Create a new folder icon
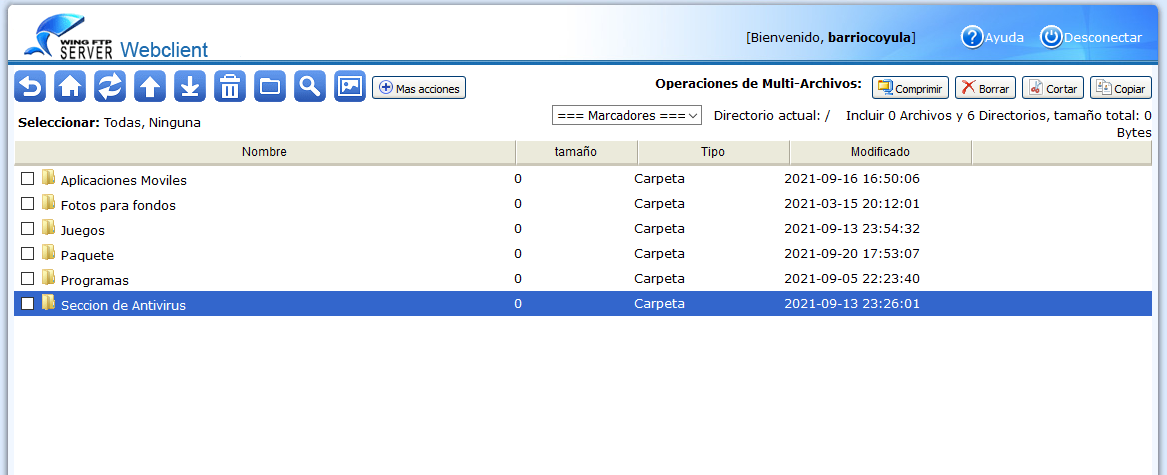Screen dimensions: 1167x475 (270, 87)
